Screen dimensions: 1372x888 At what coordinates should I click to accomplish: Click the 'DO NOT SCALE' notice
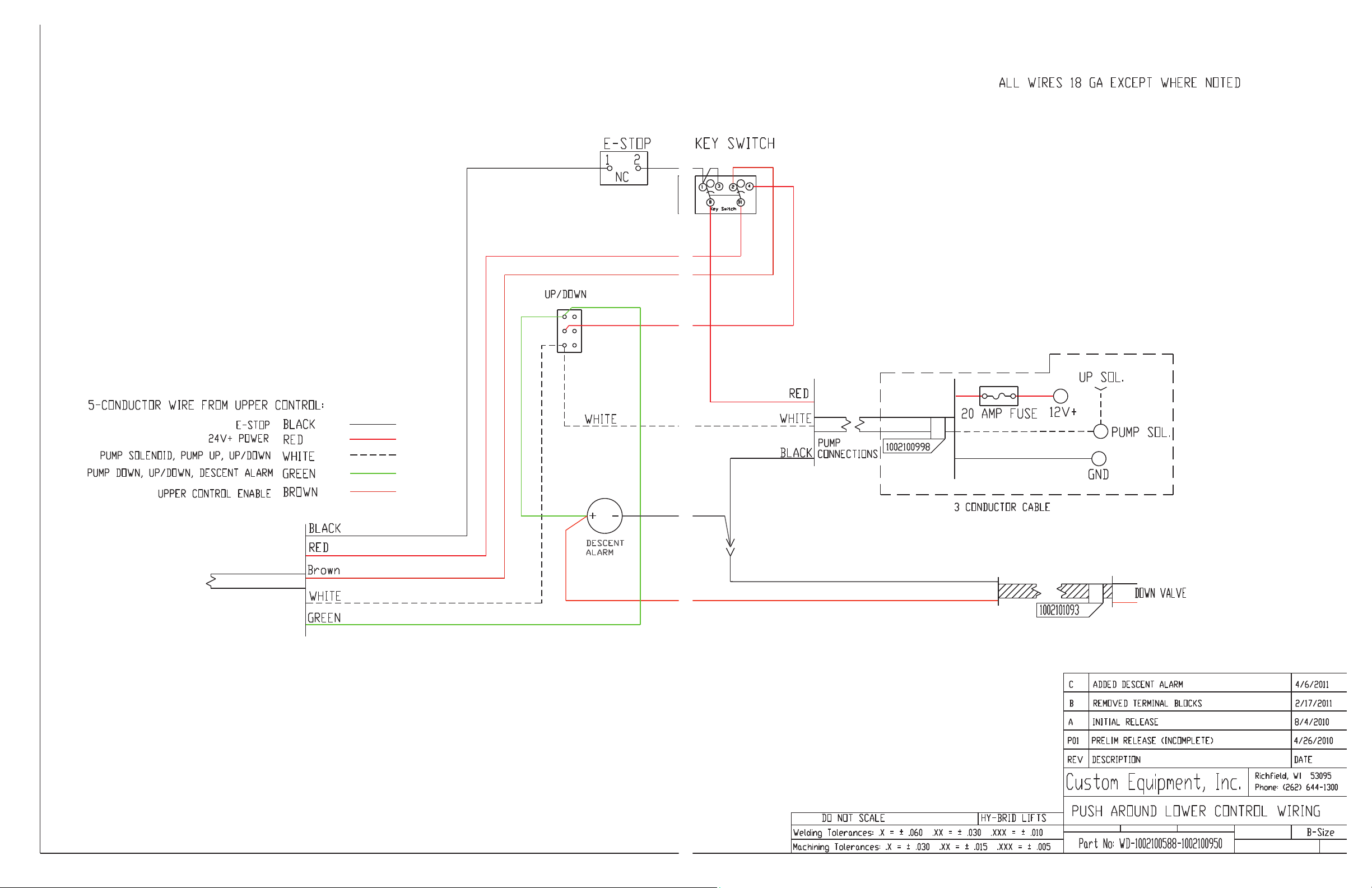[x=853, y=818]
